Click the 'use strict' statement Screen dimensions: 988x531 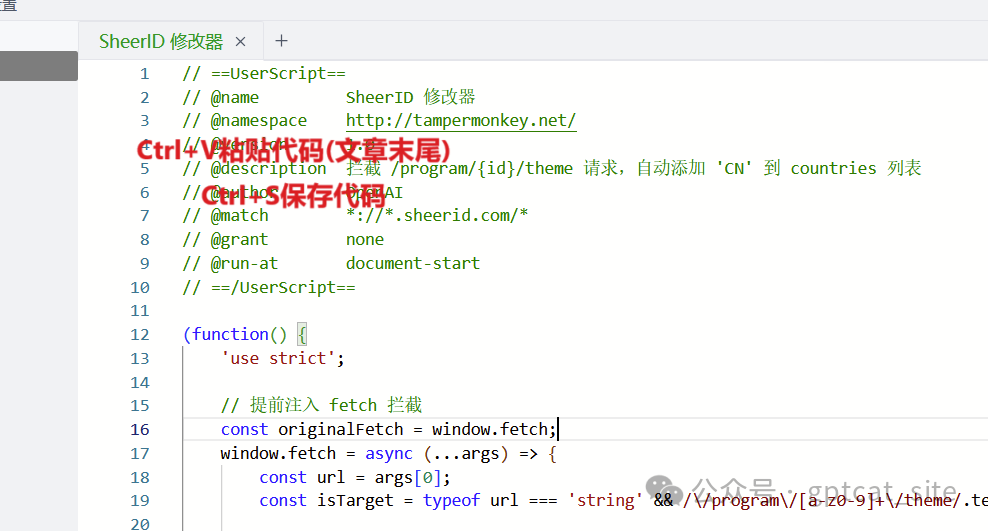282,358
